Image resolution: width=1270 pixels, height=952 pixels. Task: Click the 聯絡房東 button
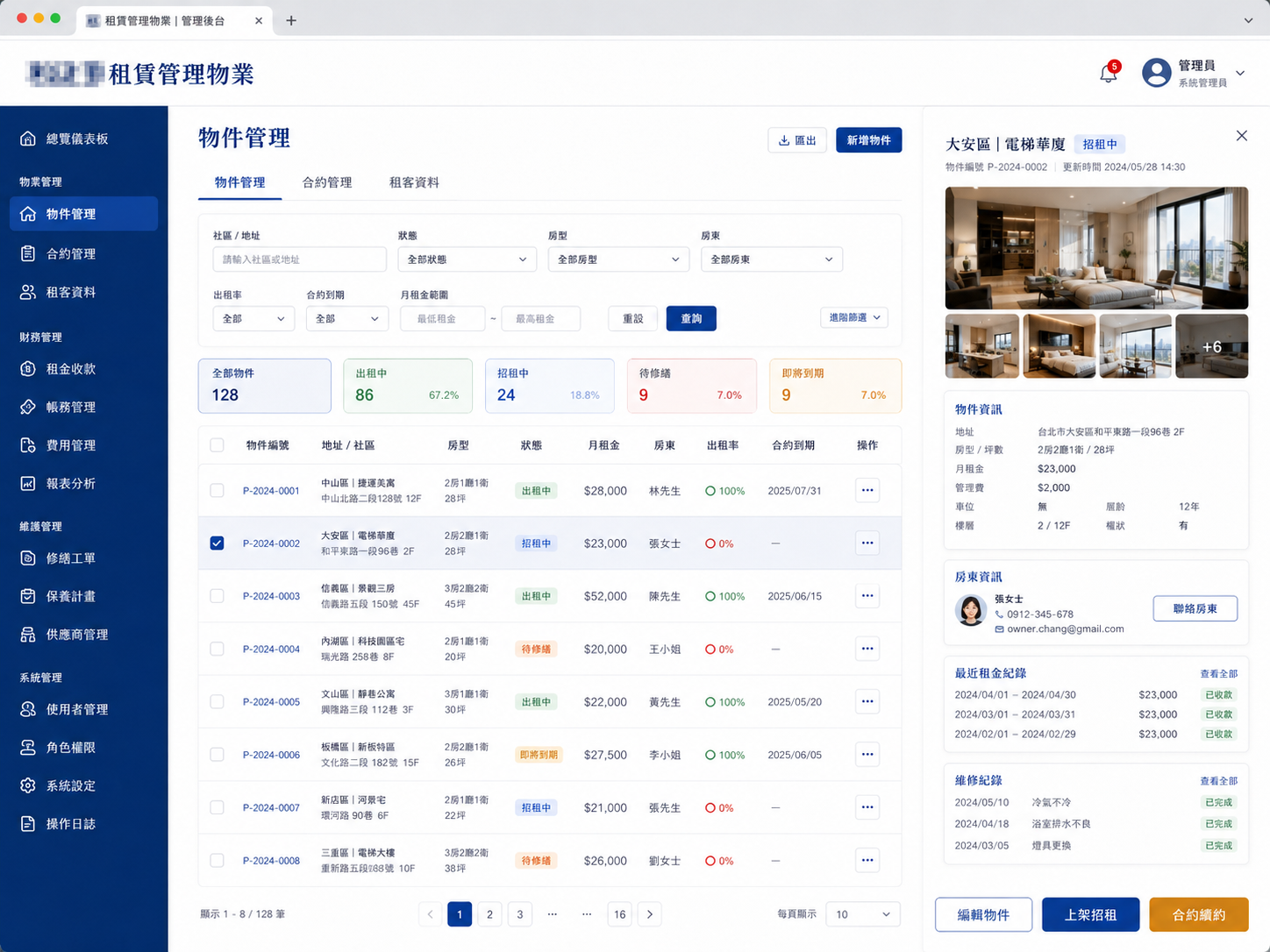(1195, 608)
